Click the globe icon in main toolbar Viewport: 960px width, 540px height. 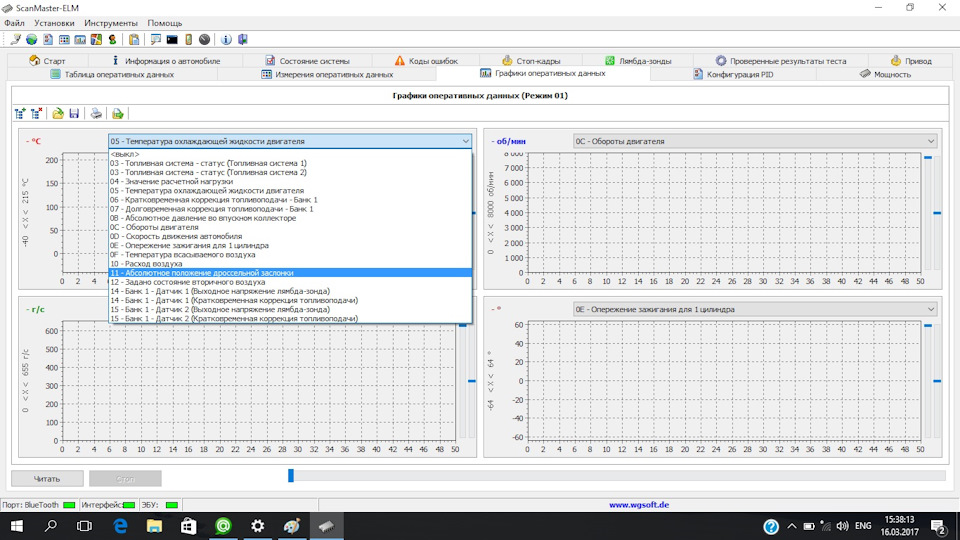tap(31, 39)
